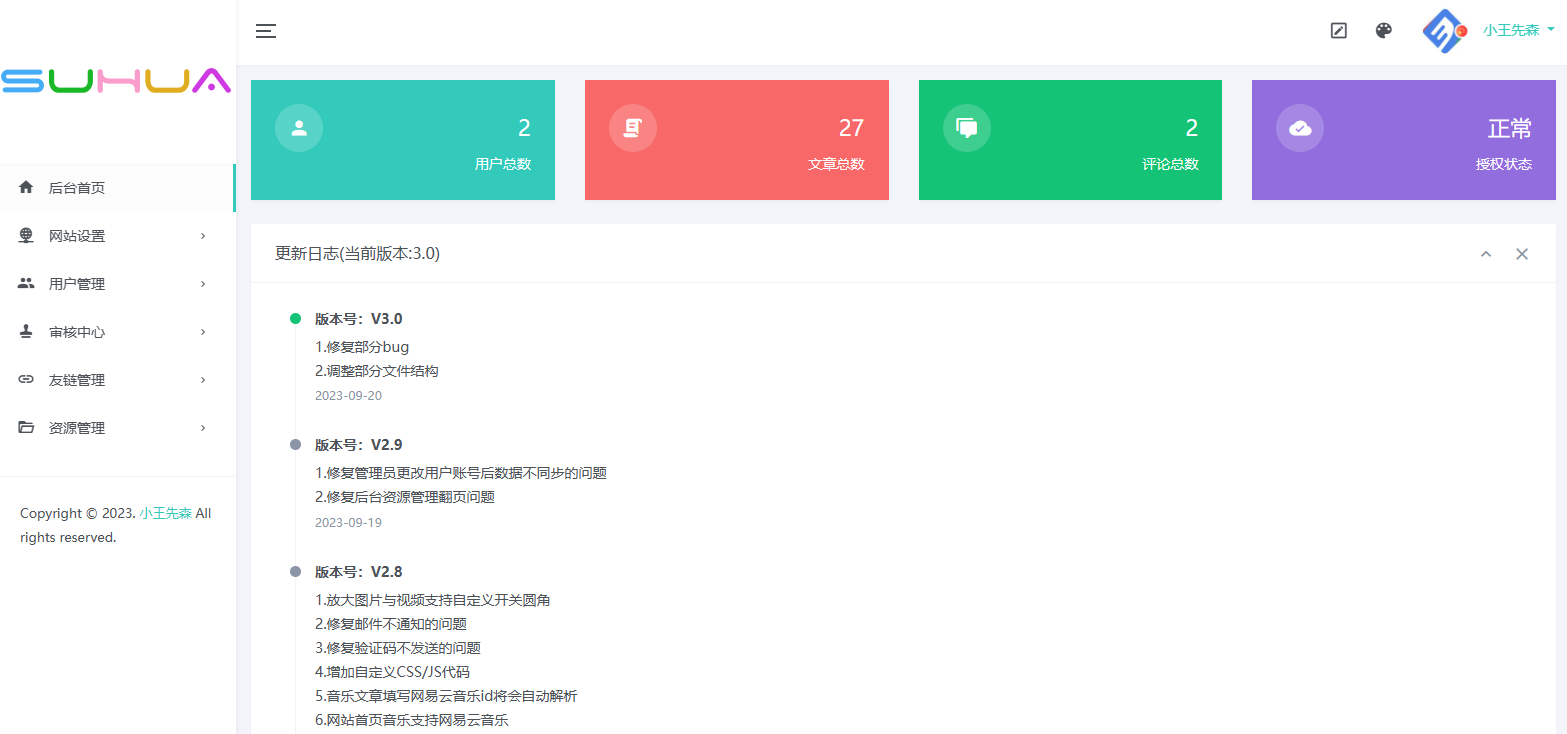1567x734 pixels.
Task: Collapse the 更新日志 panel
Action: pyautogui.click(x=1486, y=254)
